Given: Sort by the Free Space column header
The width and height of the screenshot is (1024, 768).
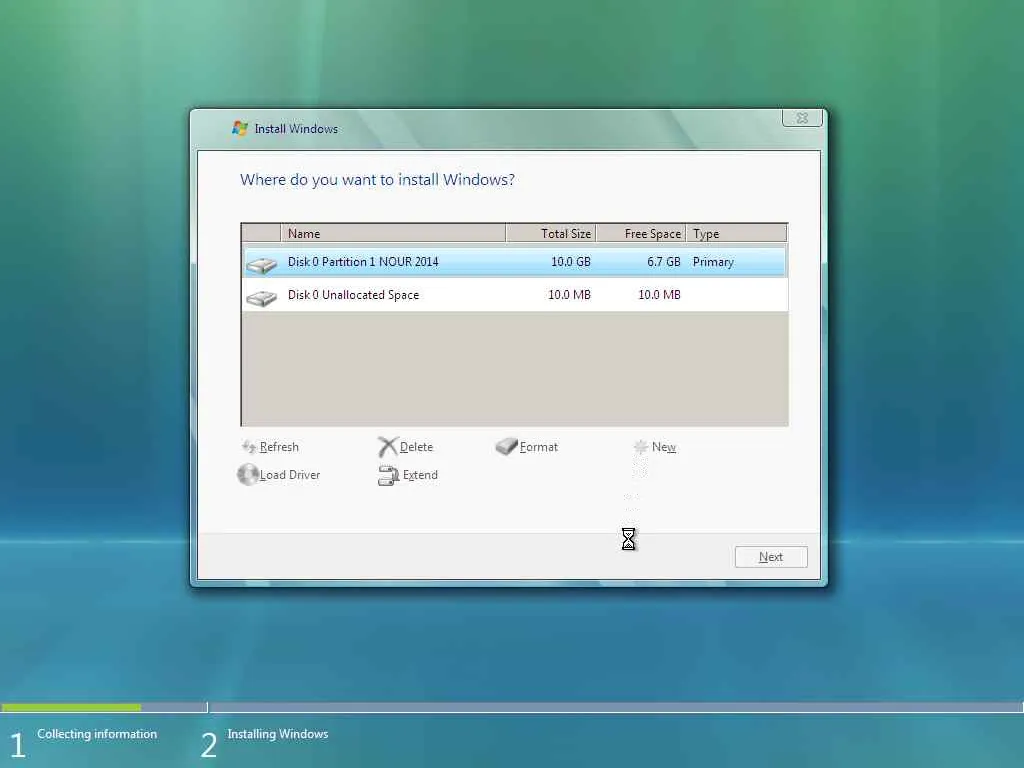Looking at the screenshot, I should [x=641, y=233].
